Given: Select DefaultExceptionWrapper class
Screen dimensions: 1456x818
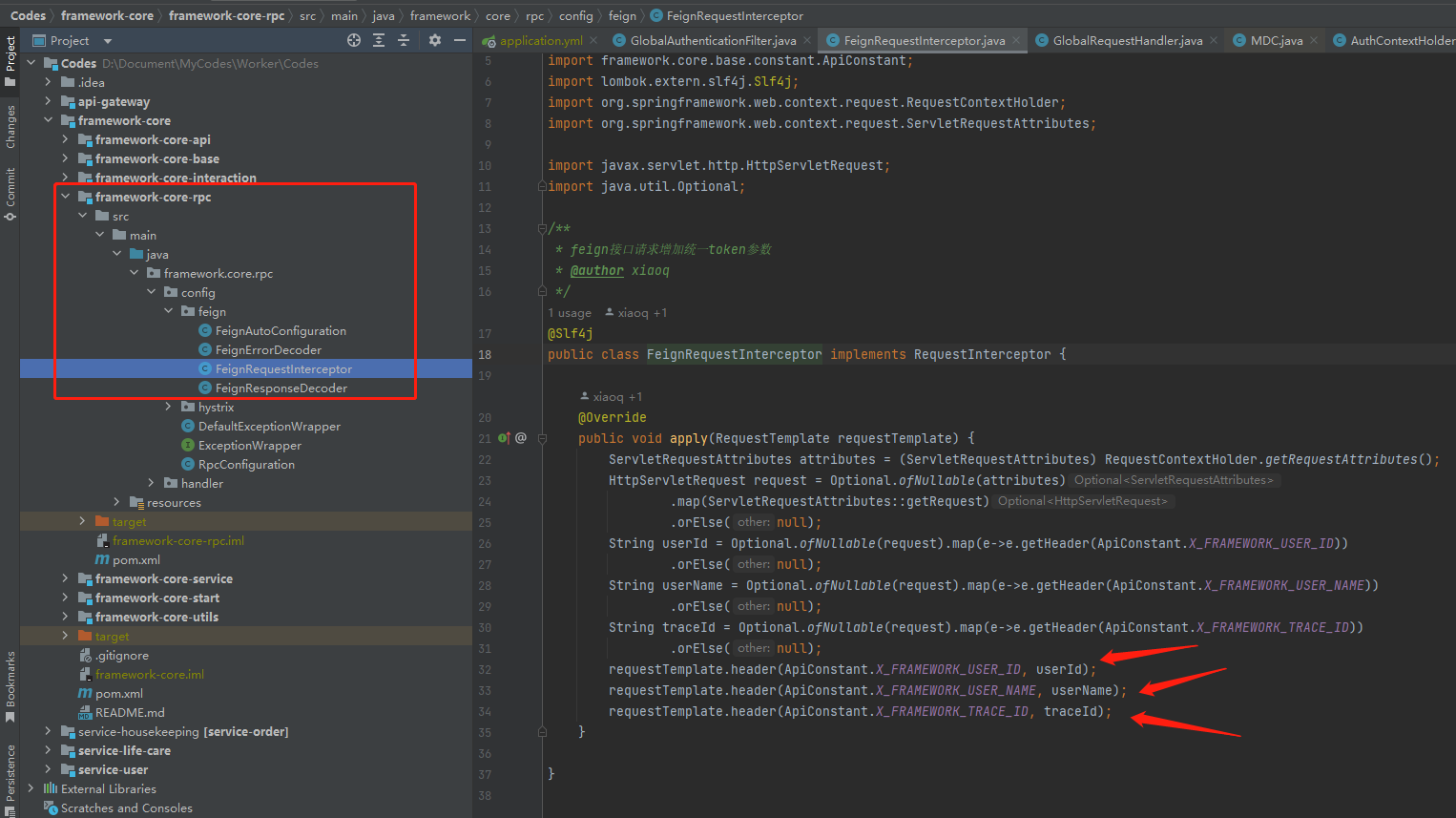Looking at the screenshot, I should (x=269, y=427).
